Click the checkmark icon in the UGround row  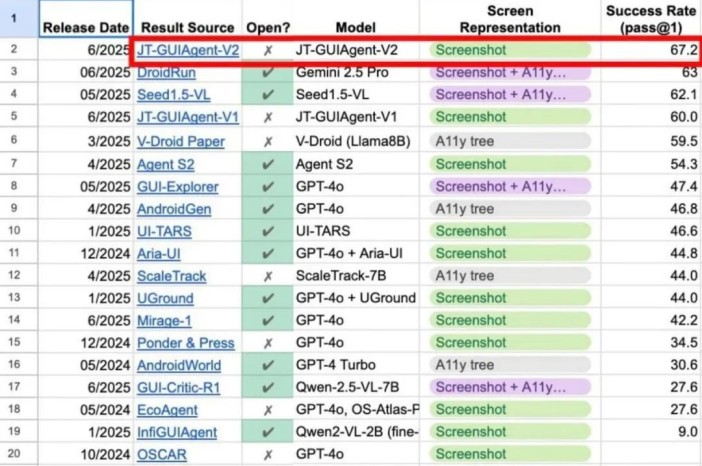267,298
